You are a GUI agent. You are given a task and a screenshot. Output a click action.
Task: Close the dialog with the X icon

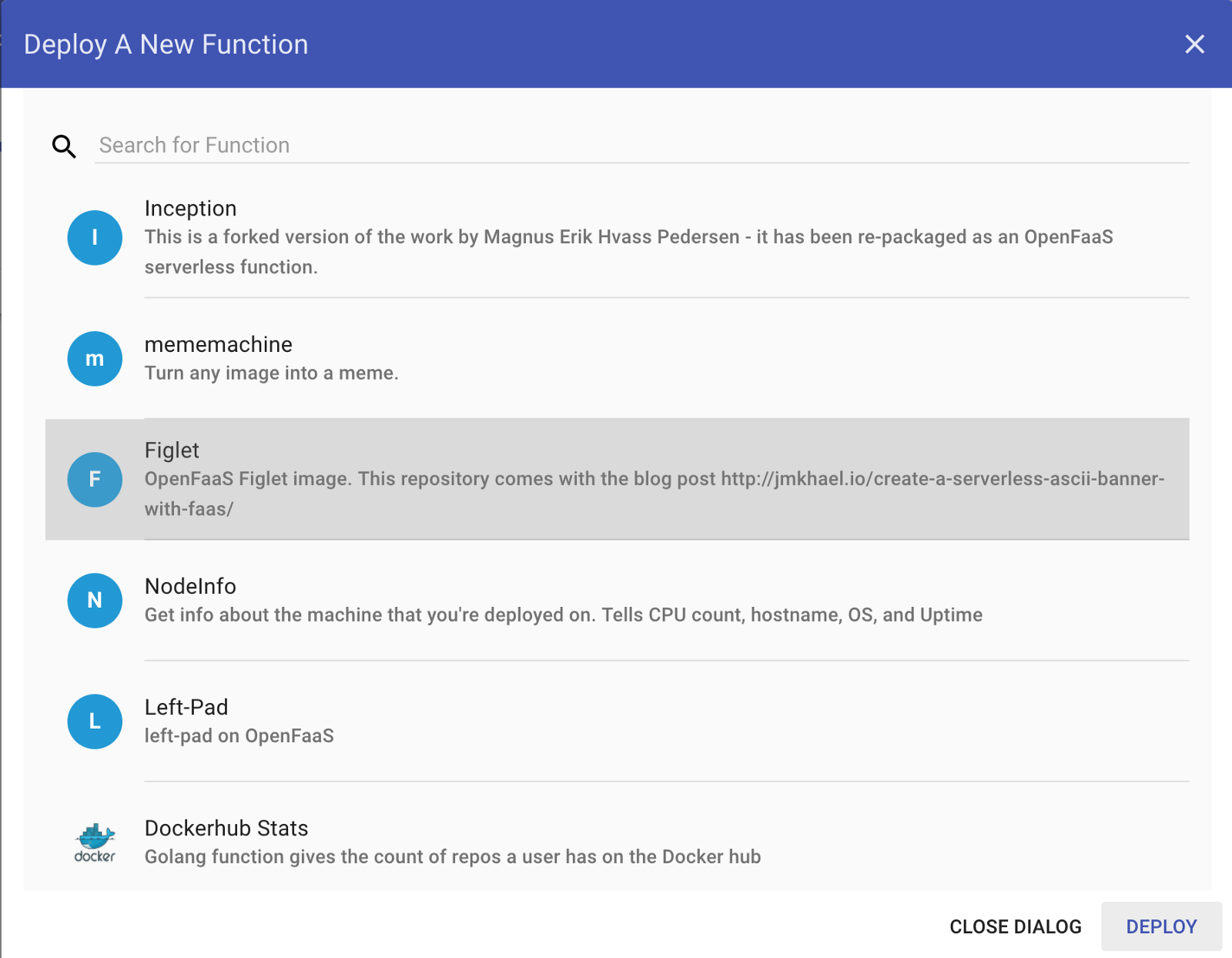[1194, 45]
